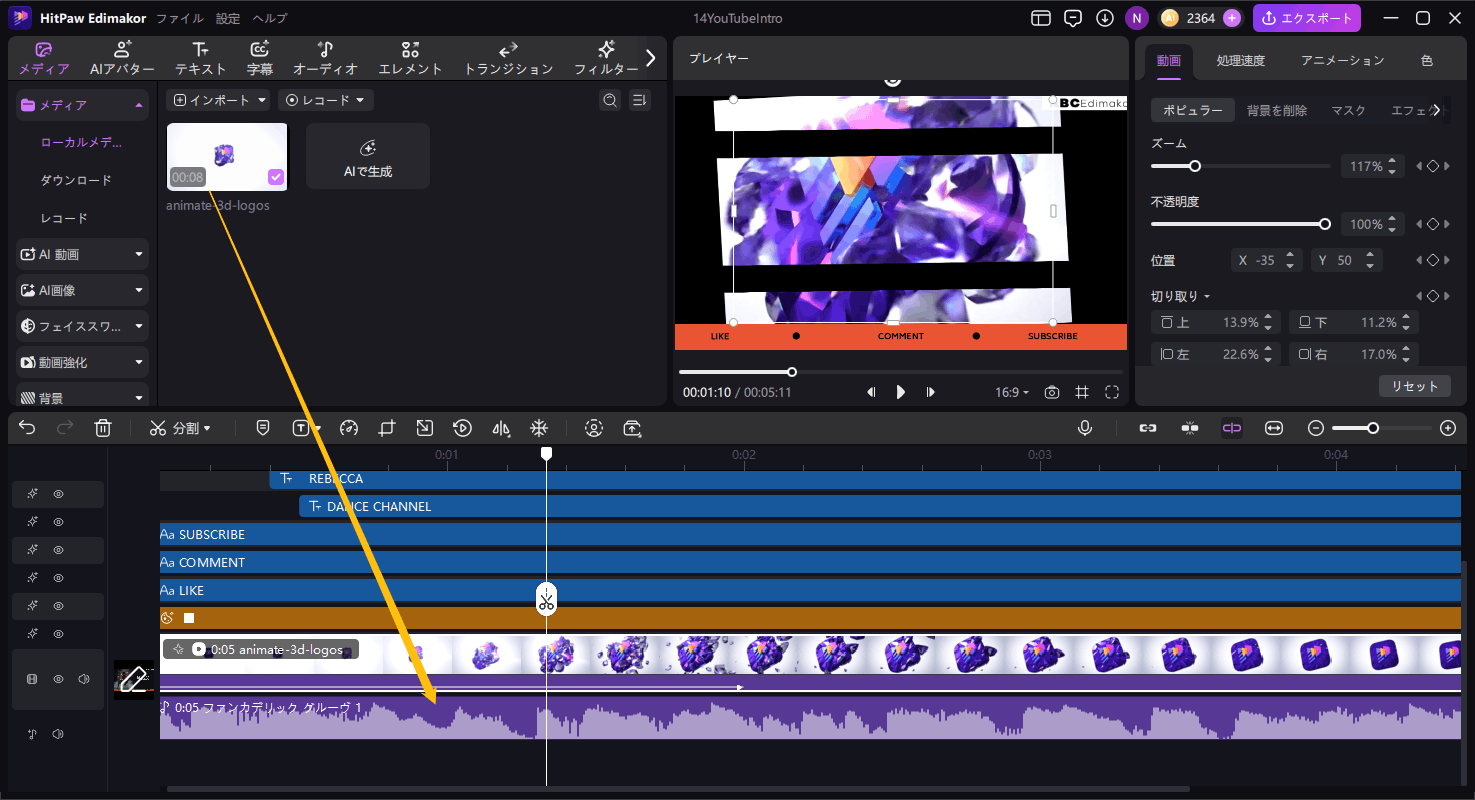Switch to the アニメーション tab

pyautogui.click(x=1342, y=60)
